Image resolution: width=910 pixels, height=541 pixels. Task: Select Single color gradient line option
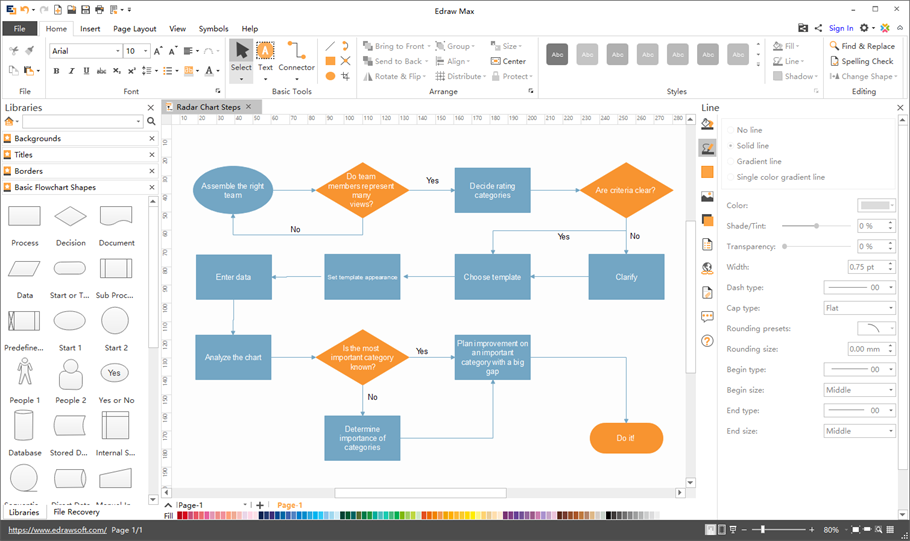[x=780, y=177]
